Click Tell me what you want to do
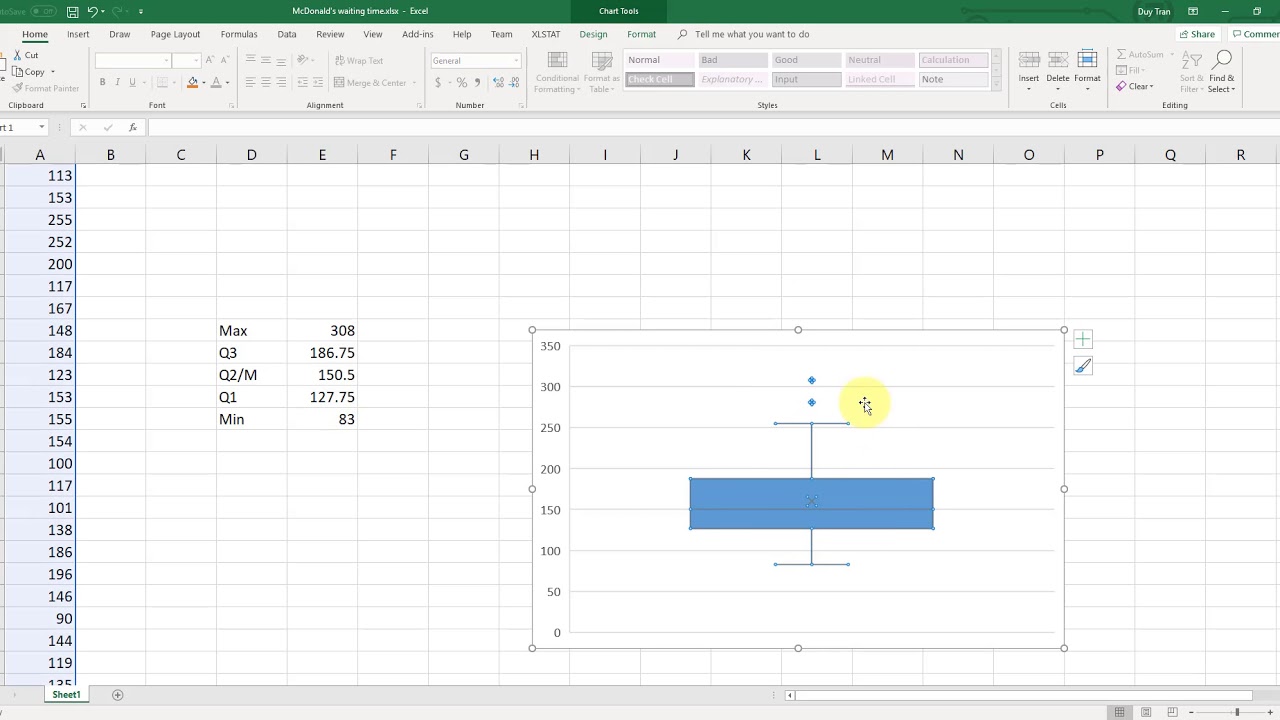1280x720 pixels. 752,34
